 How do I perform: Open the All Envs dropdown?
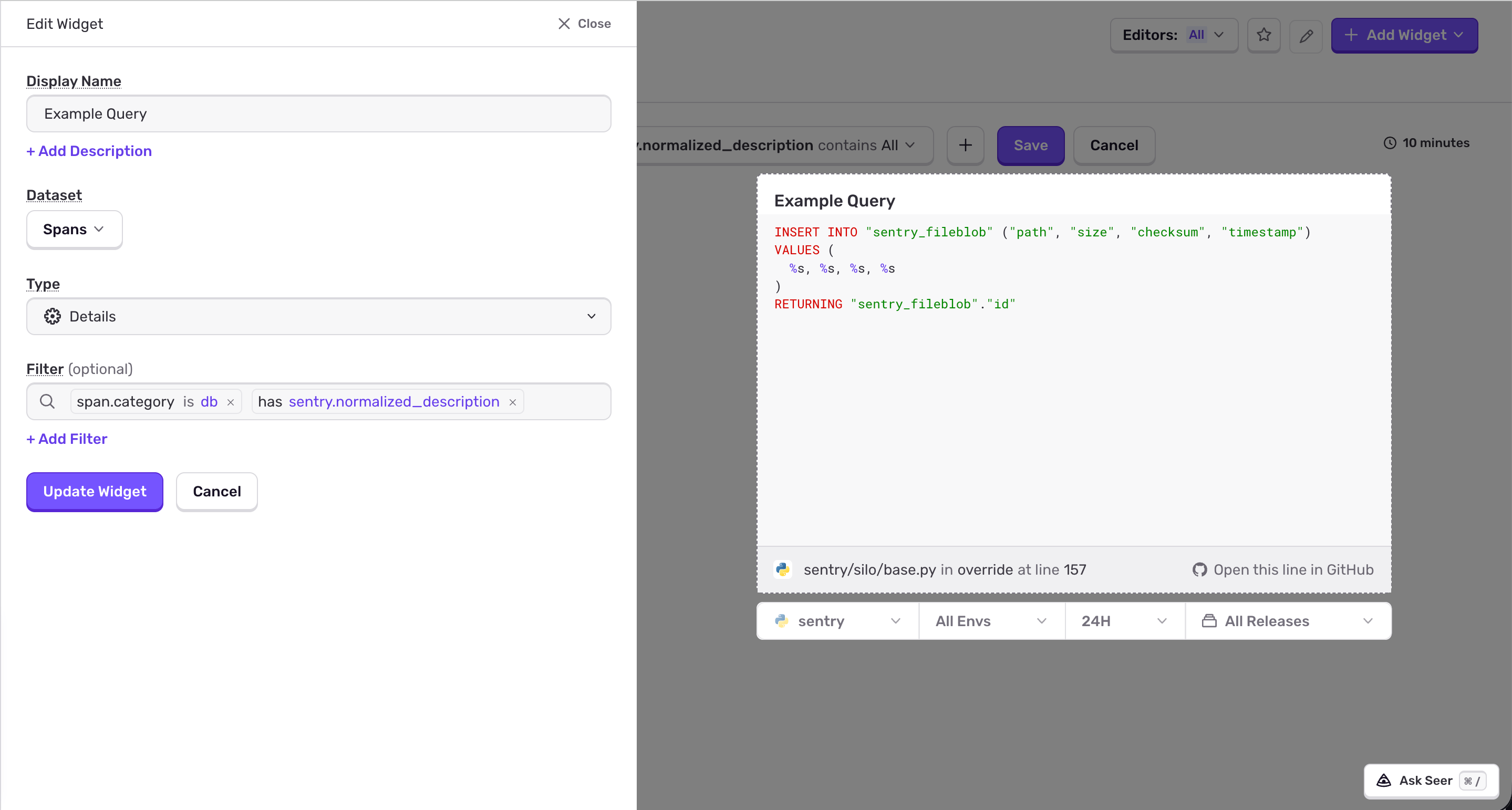pyautogui.click(x=992, y=621)
